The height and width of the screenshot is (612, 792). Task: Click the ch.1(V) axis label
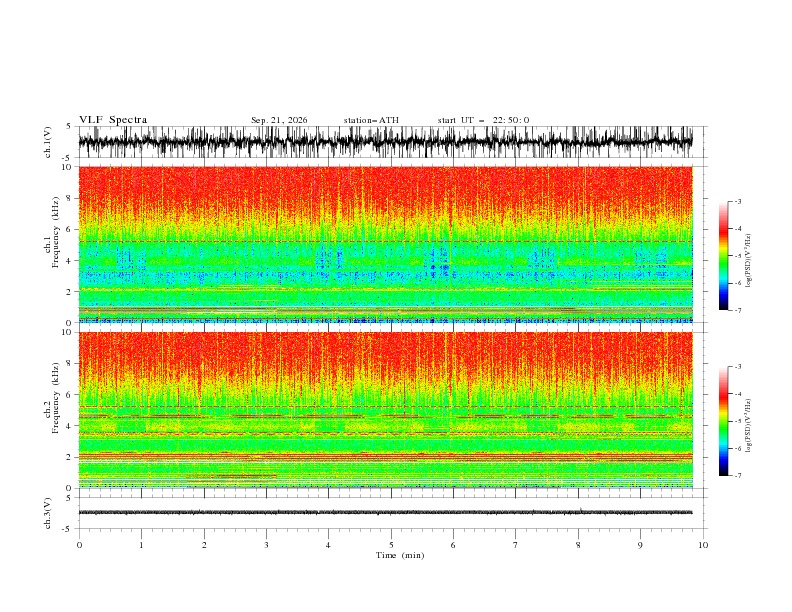(x=48, y=142)
